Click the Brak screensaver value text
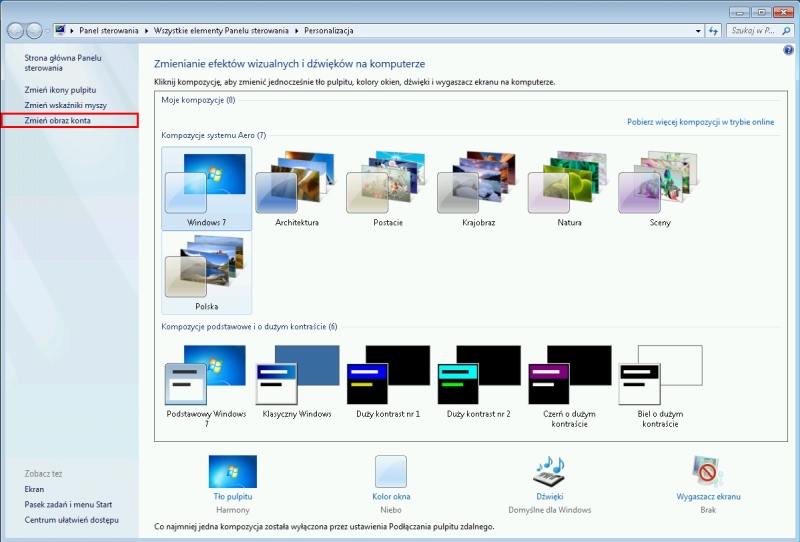This screenshot has width=800, height=542. [708, 510]
